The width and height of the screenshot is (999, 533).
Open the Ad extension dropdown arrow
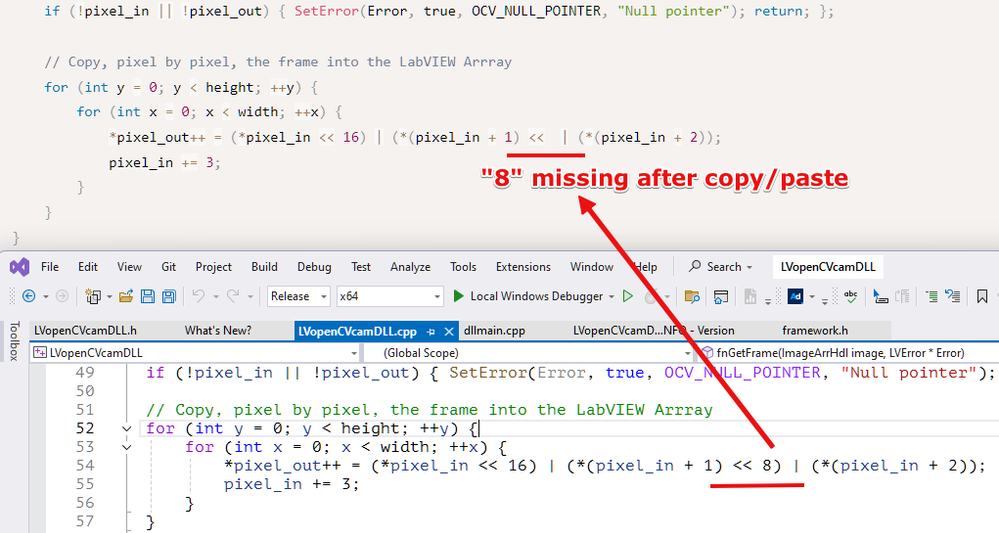[x=812, y=297]
